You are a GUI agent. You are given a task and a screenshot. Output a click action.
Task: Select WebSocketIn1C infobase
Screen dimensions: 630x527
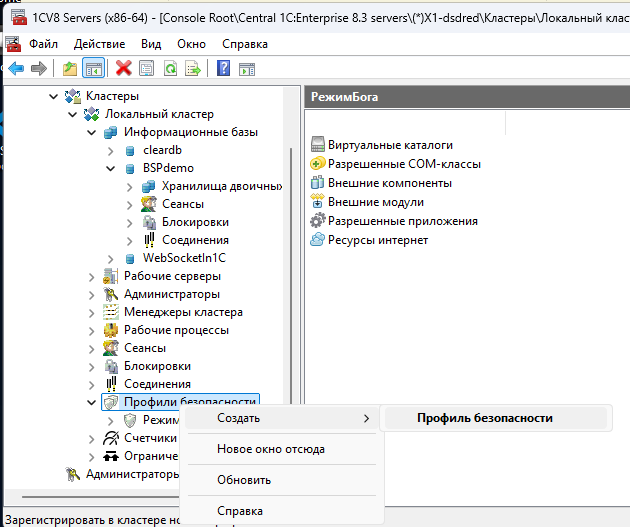click(x=184, y=258)
